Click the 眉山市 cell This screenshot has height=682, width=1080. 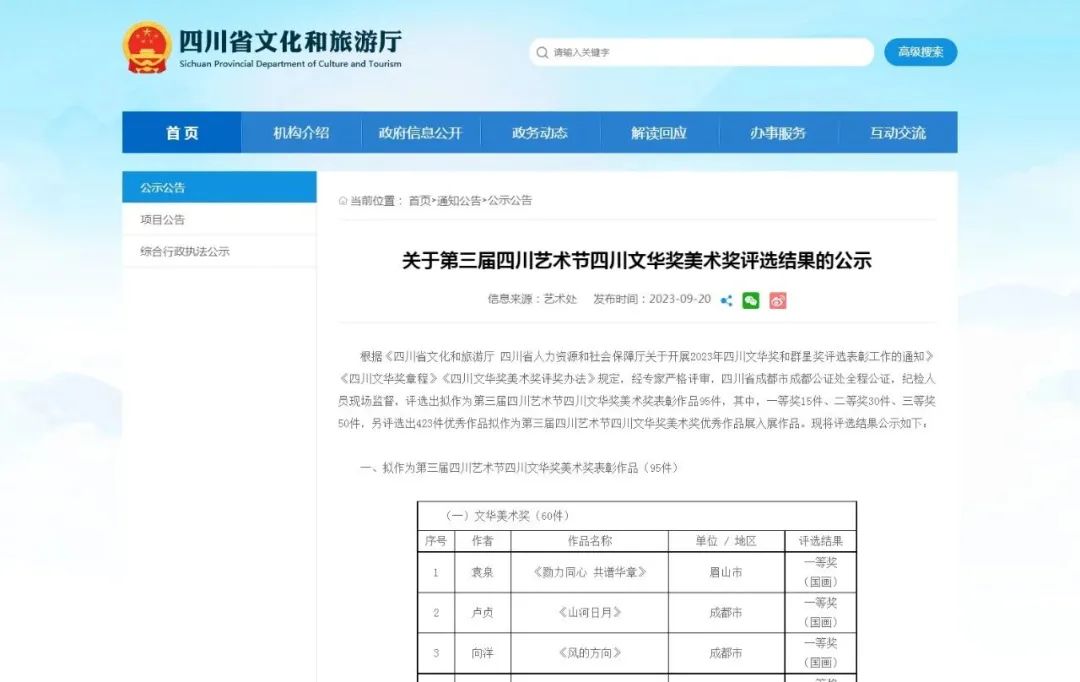pos(726,572)
